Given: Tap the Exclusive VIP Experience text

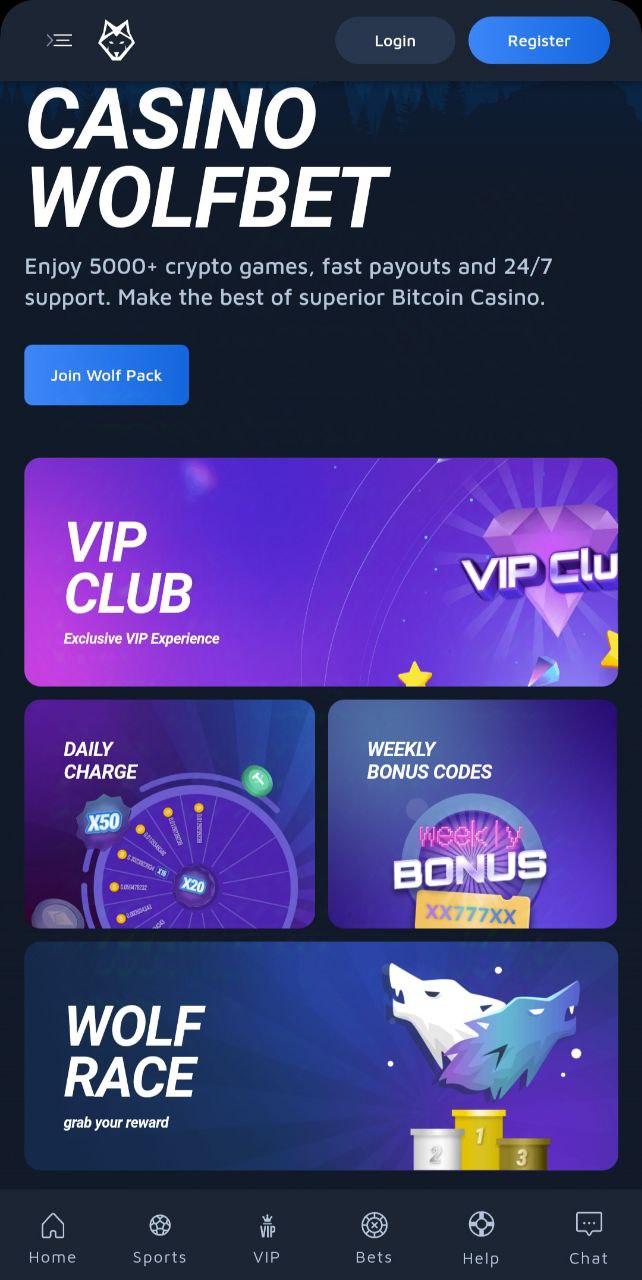Looking at the screenshot, I should (x=141, y=638).
